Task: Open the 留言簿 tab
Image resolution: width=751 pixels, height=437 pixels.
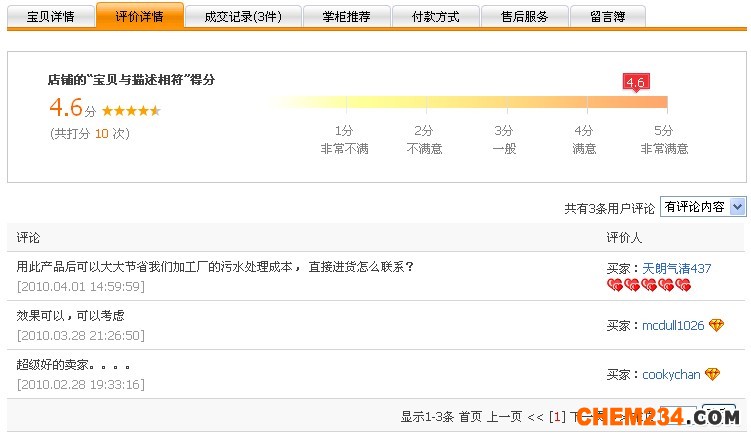Action: tap(609, 16)
